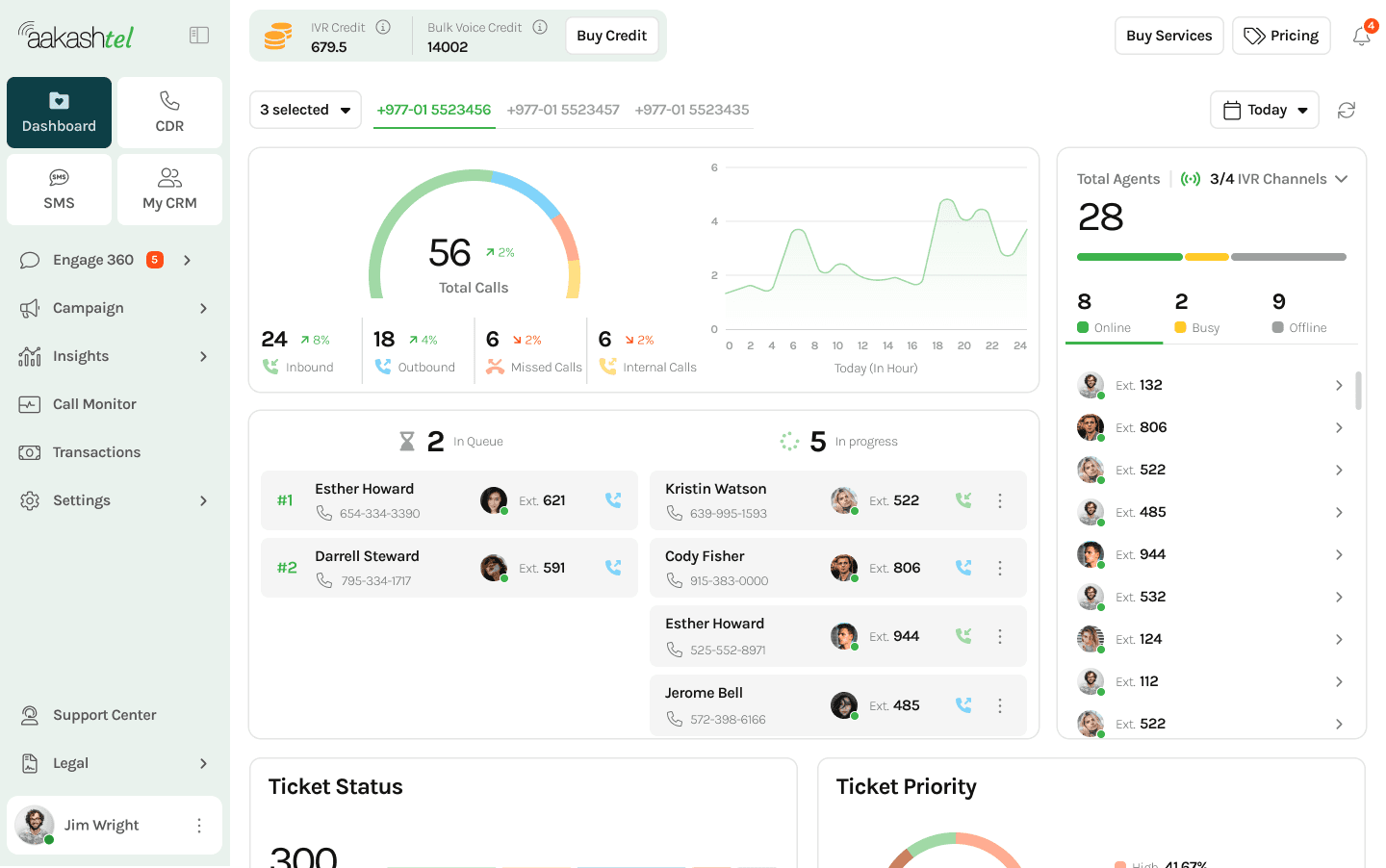Collapse the sidebar panel icon
Viewport: 1386px width, 868px height.
click(199, 36)
